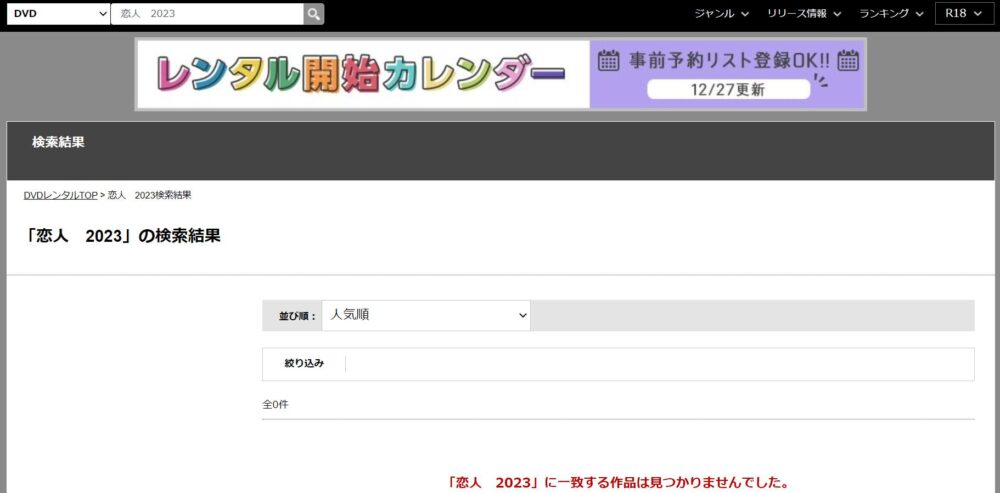Click the 恋人 2023検索結果 breadcrumb text
This screenshot has height=493, width=1000.
point(149,196)
